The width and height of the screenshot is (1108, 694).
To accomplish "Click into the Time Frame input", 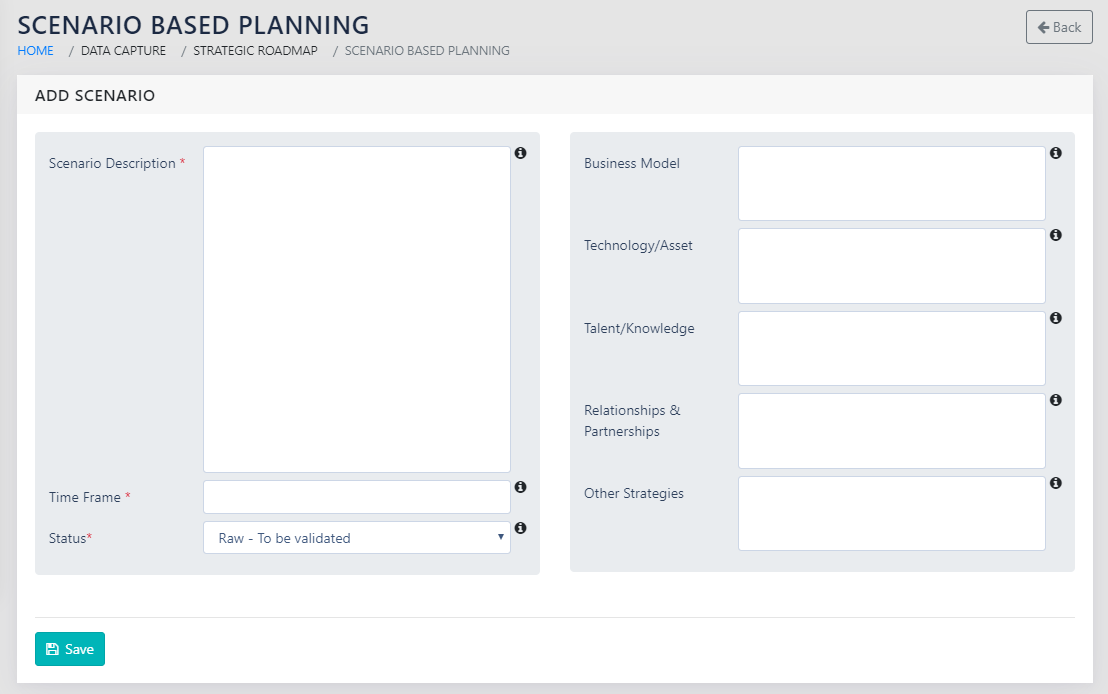I will click(x=356, y=497).
